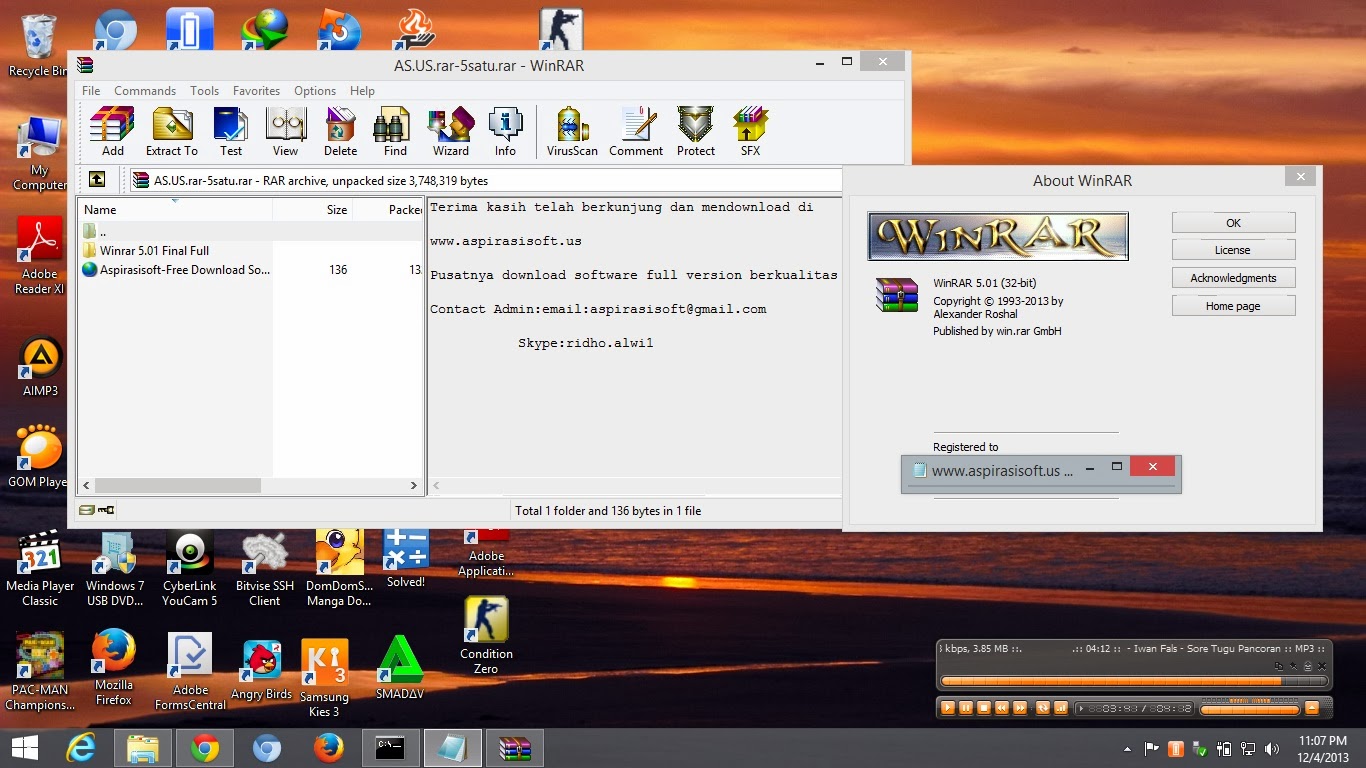1366x768 pixels.
Task: Run the Test archive tool
Action: 231,132
